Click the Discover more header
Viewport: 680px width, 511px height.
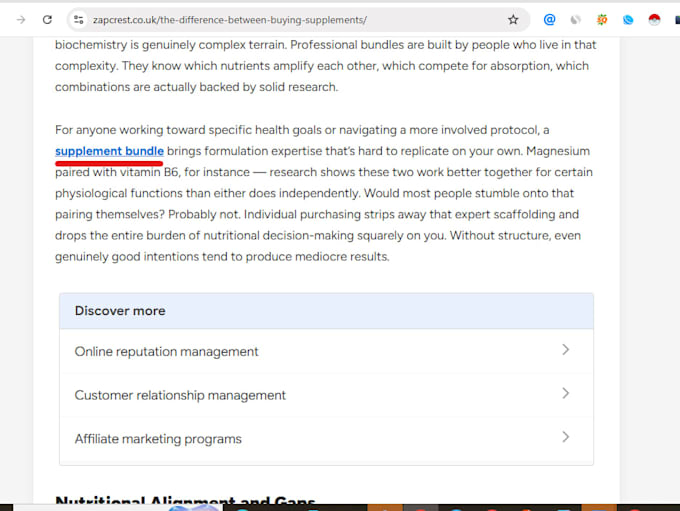click(x=326, y=311)
